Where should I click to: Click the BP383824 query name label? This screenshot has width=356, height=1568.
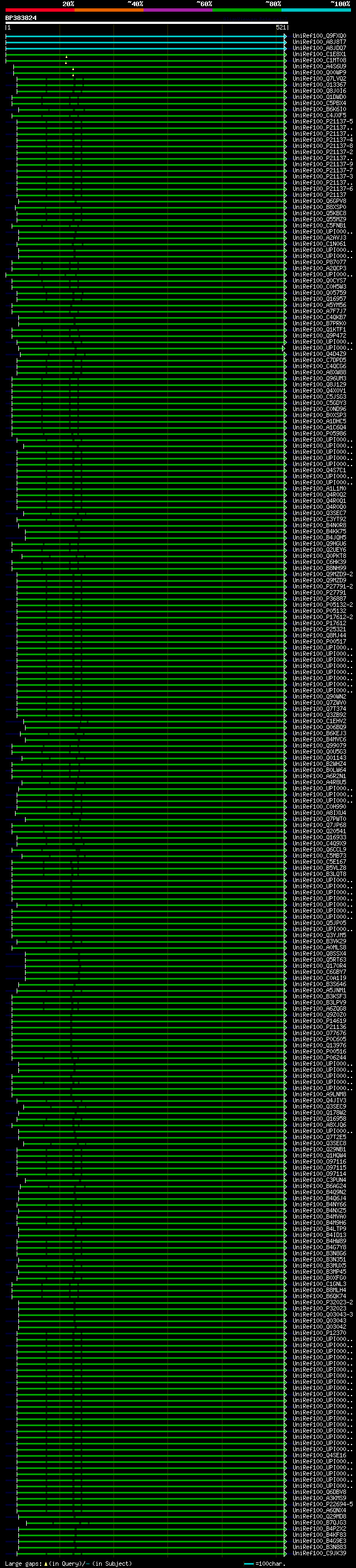[x=21, y=18]
